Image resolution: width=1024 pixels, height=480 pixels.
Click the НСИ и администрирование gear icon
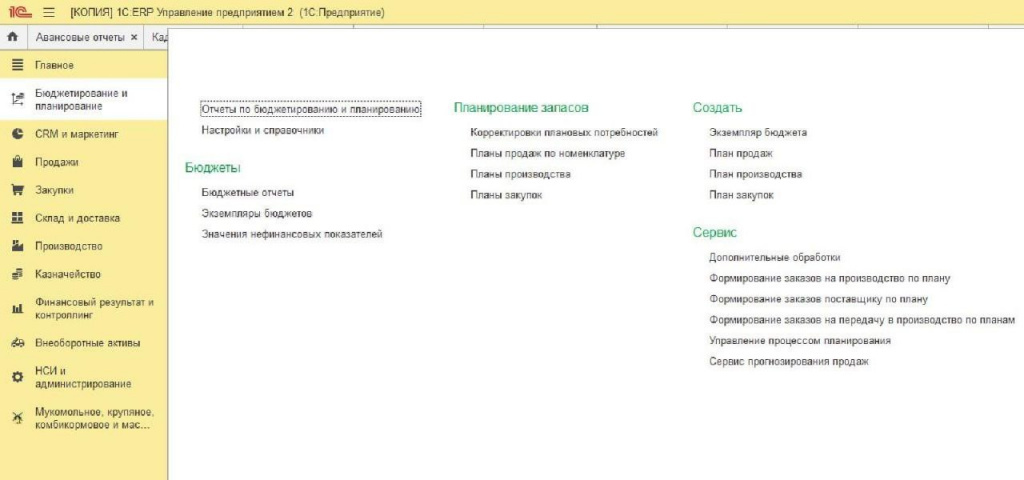pos(18,377)
